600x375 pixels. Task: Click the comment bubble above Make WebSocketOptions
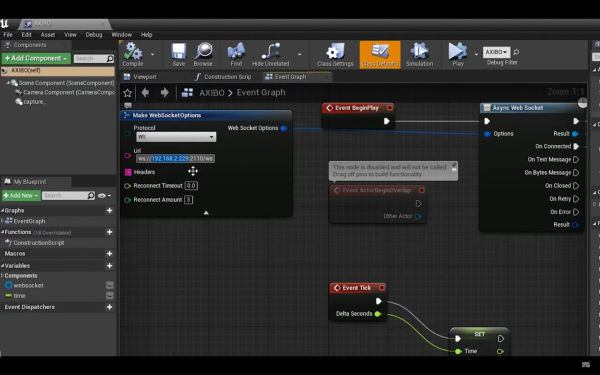tap(128, 105)
